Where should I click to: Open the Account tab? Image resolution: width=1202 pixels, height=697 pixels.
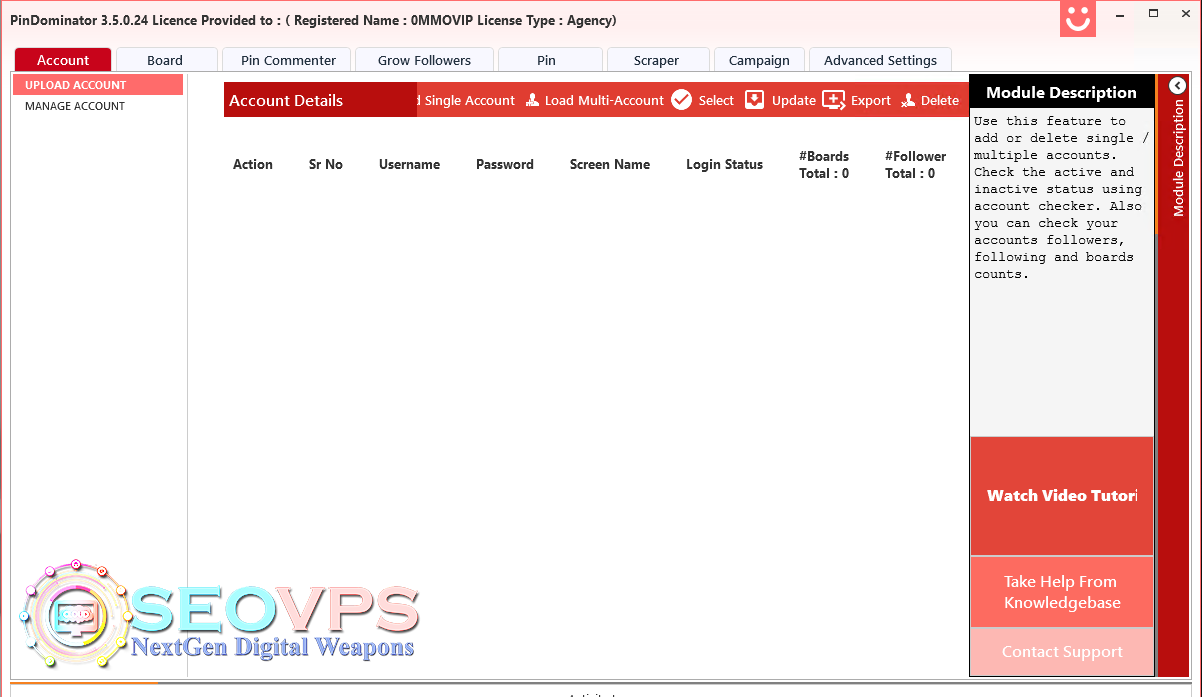(63, 60)
